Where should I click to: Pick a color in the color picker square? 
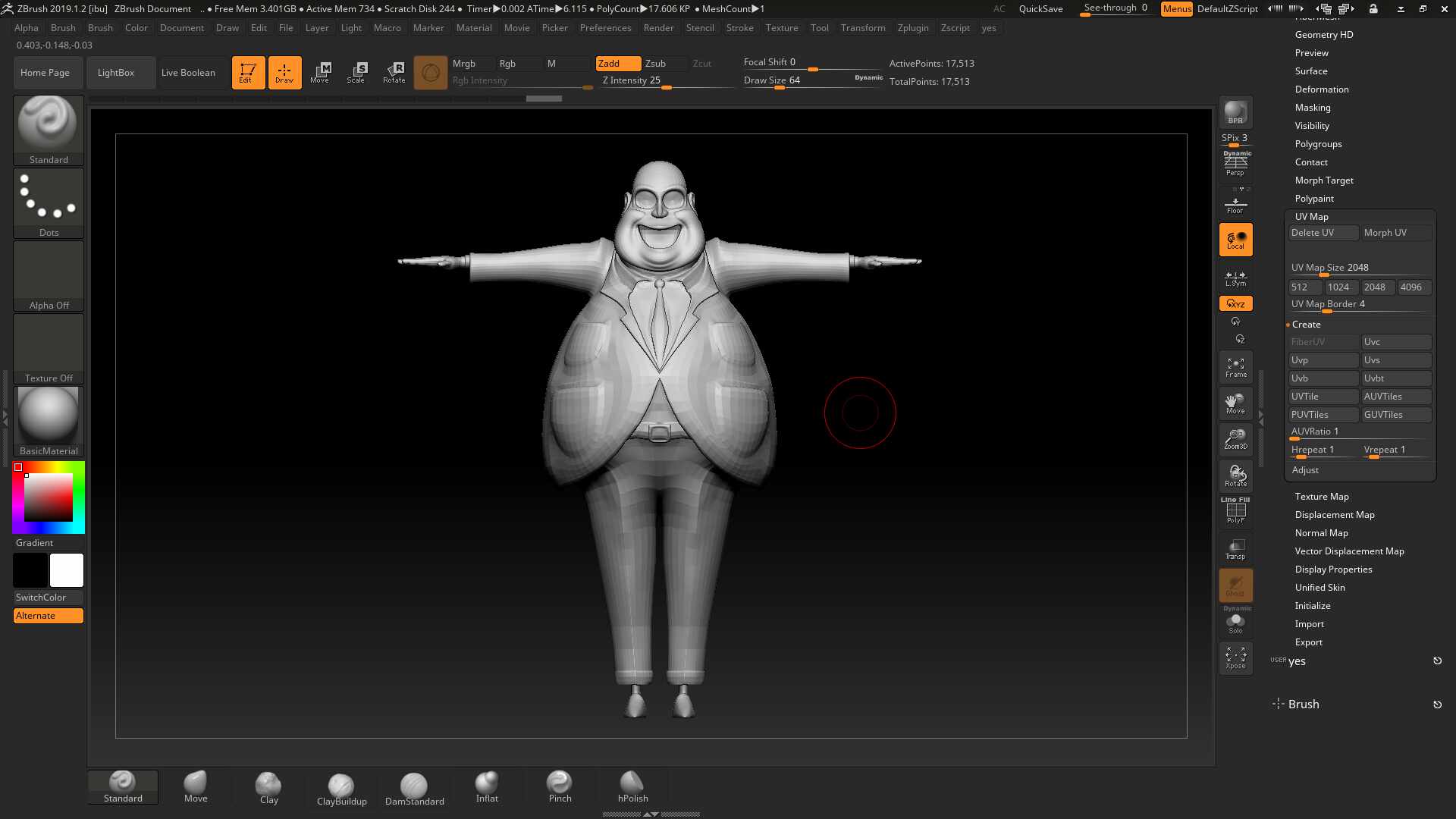[49, 497]
